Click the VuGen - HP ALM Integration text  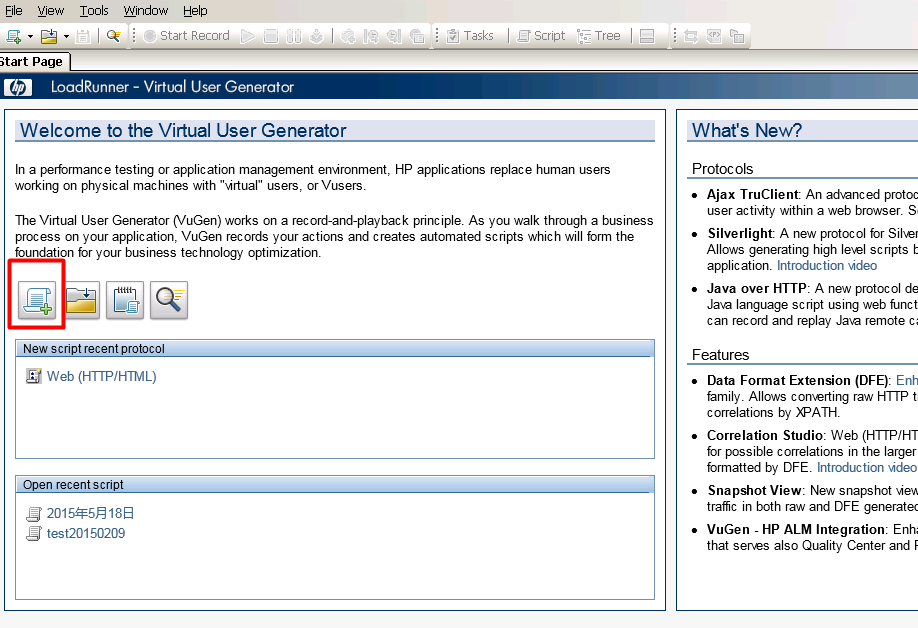click(796, 529)
